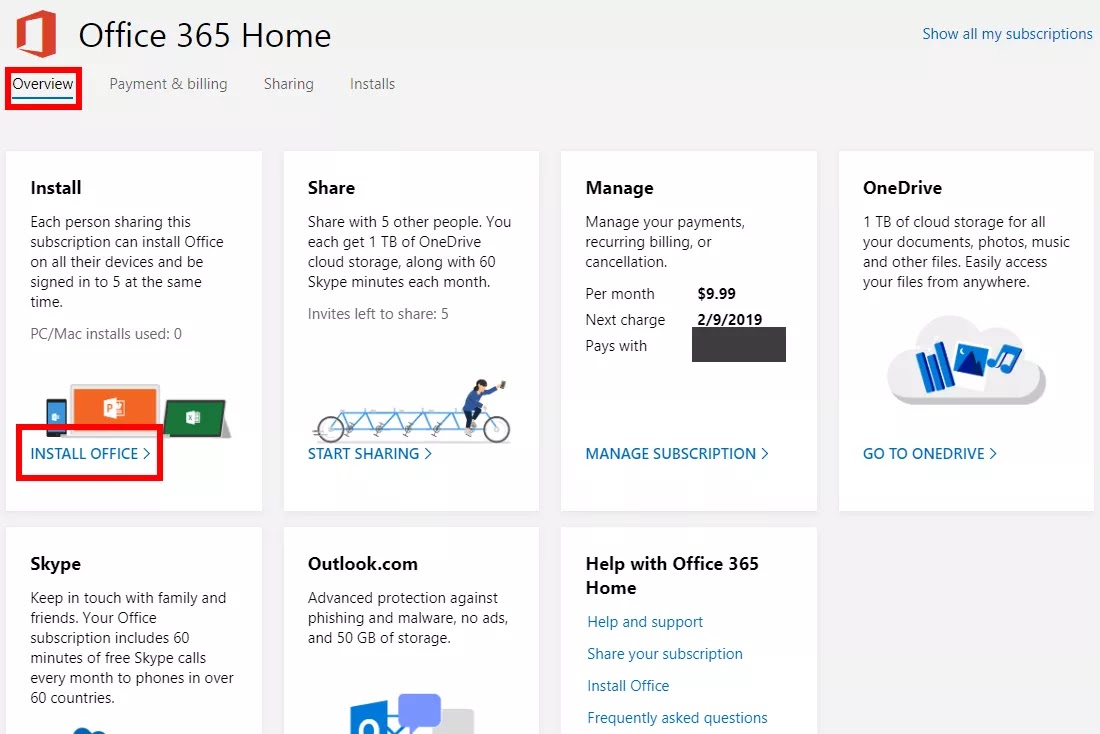This screenshot has width=1100, height=734.
Task: Click the $9.99 per month value
Action: (716, 294)
